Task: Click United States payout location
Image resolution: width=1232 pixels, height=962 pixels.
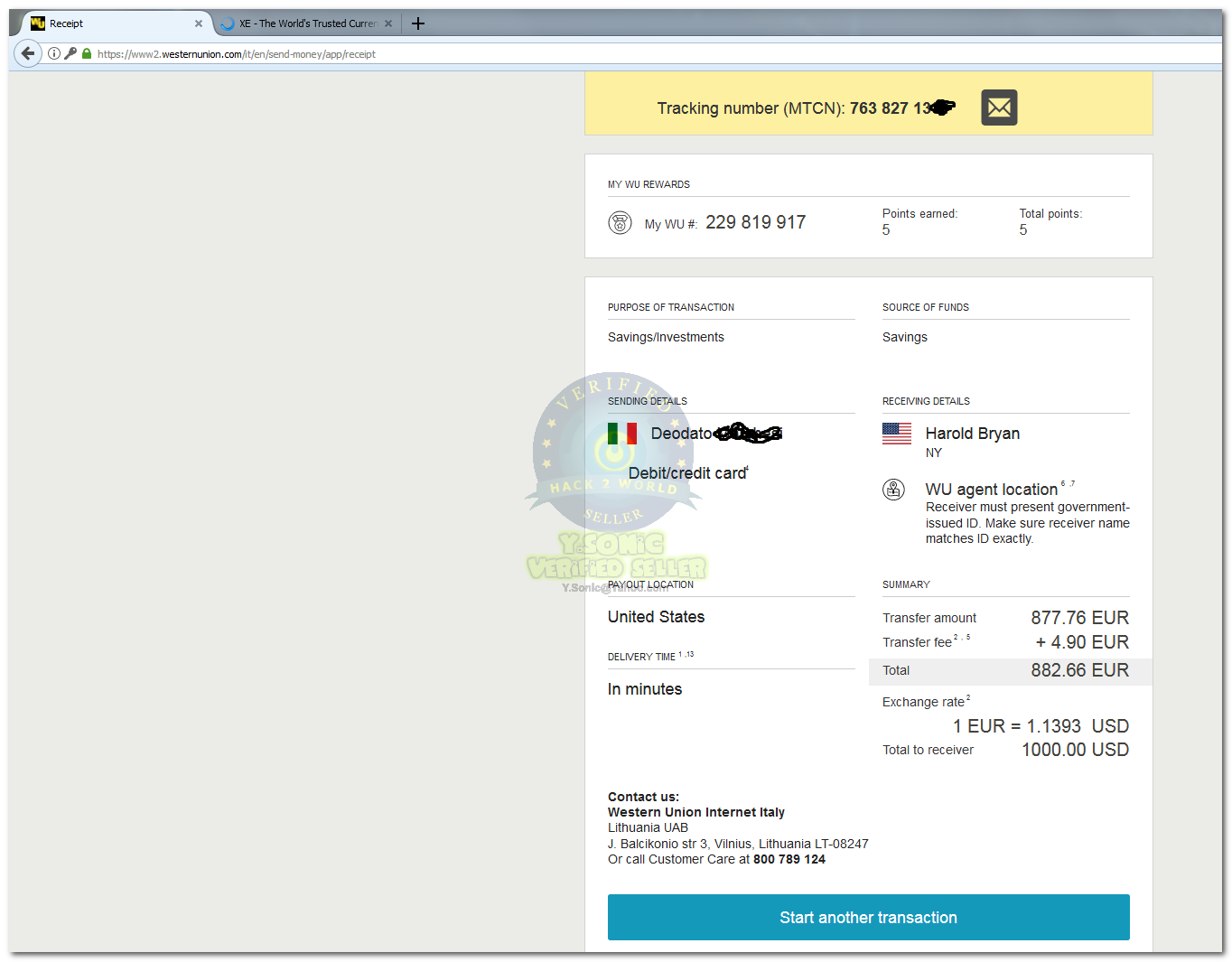Action: [657, 617]
